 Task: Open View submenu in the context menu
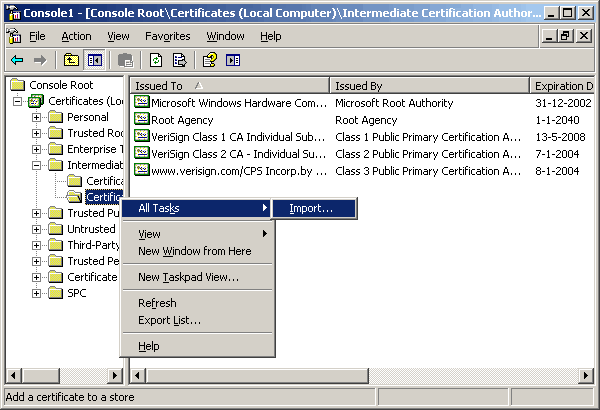[197, 234]
